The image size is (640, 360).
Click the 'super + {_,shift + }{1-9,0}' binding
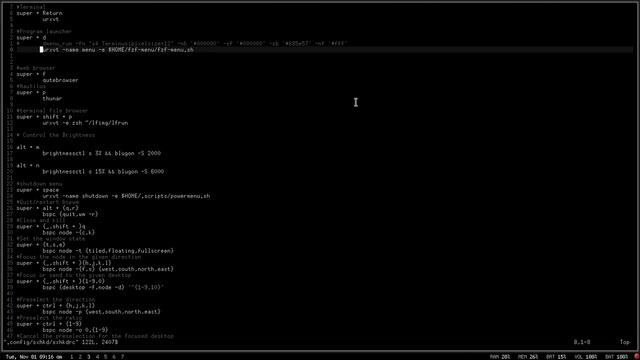tap(61, 281)
